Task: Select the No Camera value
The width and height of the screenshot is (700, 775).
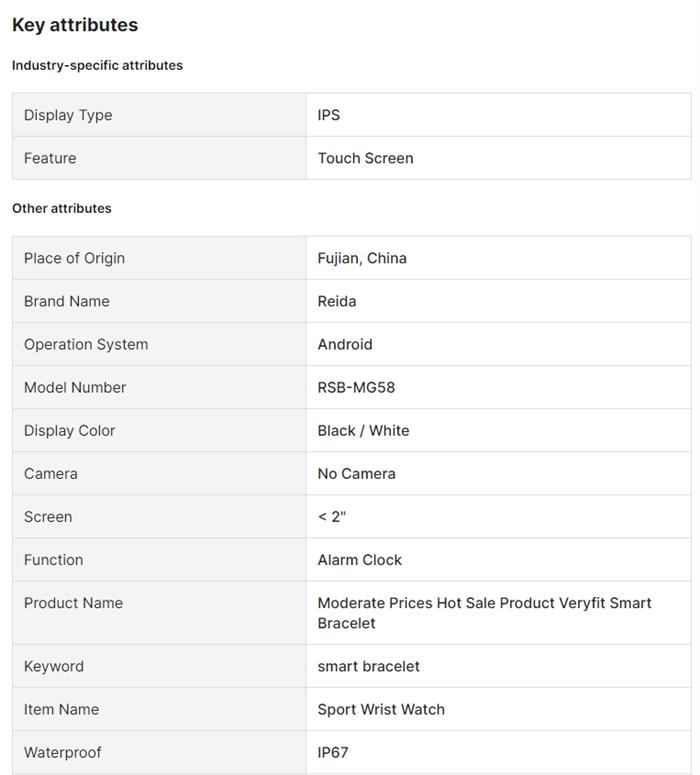Action: (x=356, y=473)
